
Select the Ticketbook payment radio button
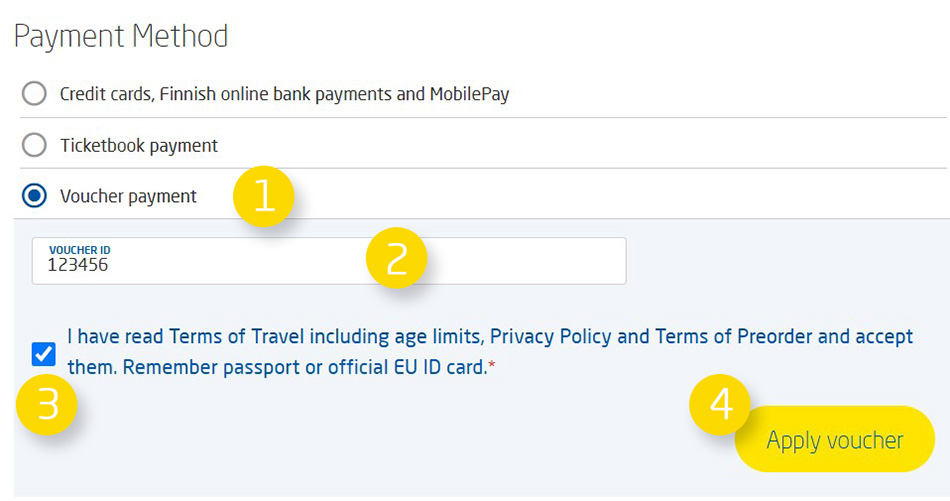[34, 145]
